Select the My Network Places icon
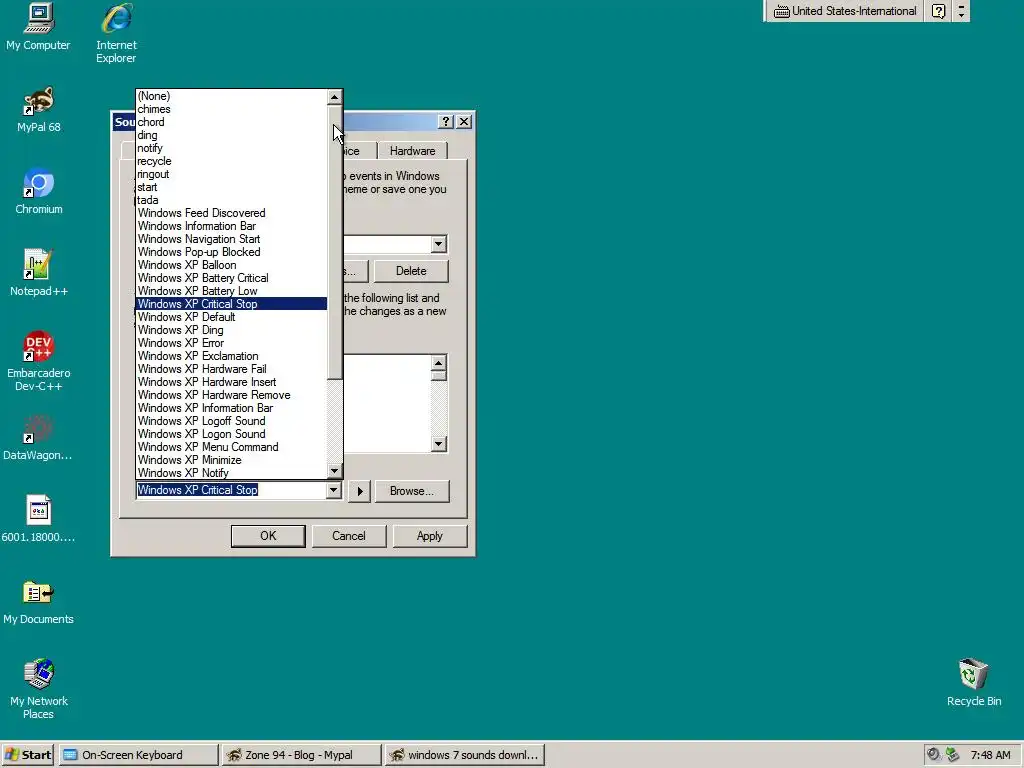1024x768 pixels. coord(39,689)
